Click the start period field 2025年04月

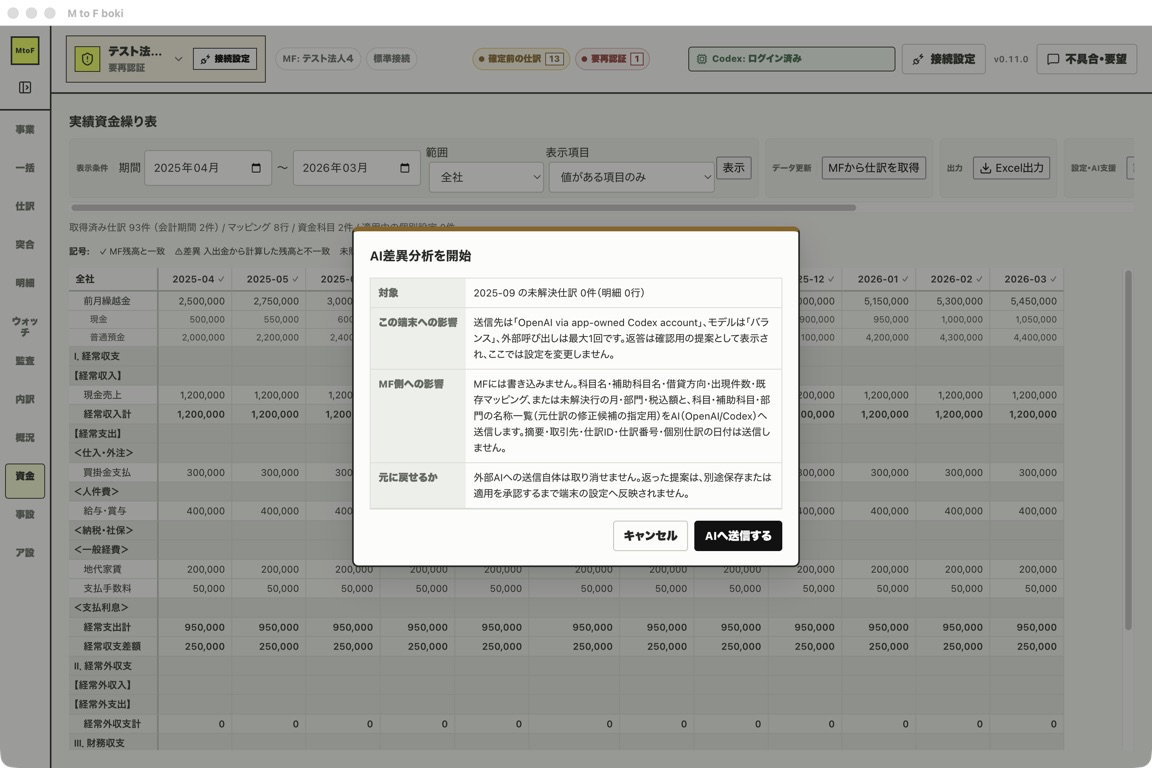pyautogui.click(x=208, y=168)
